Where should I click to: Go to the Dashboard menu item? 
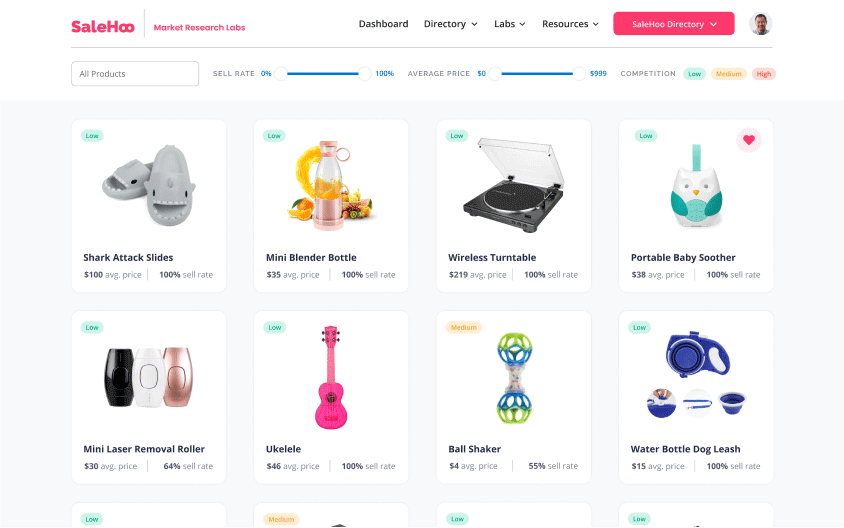[x=383, y=24]
